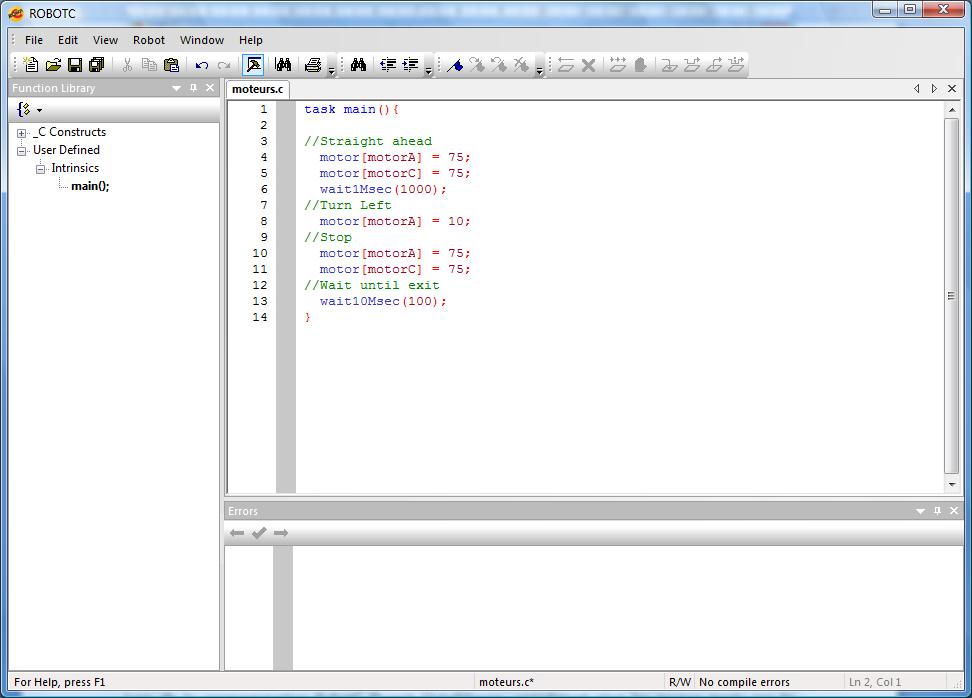This screenshot has width=972, height=698.
Task: Close the Errors panel
Action: [x=954, y=511]
